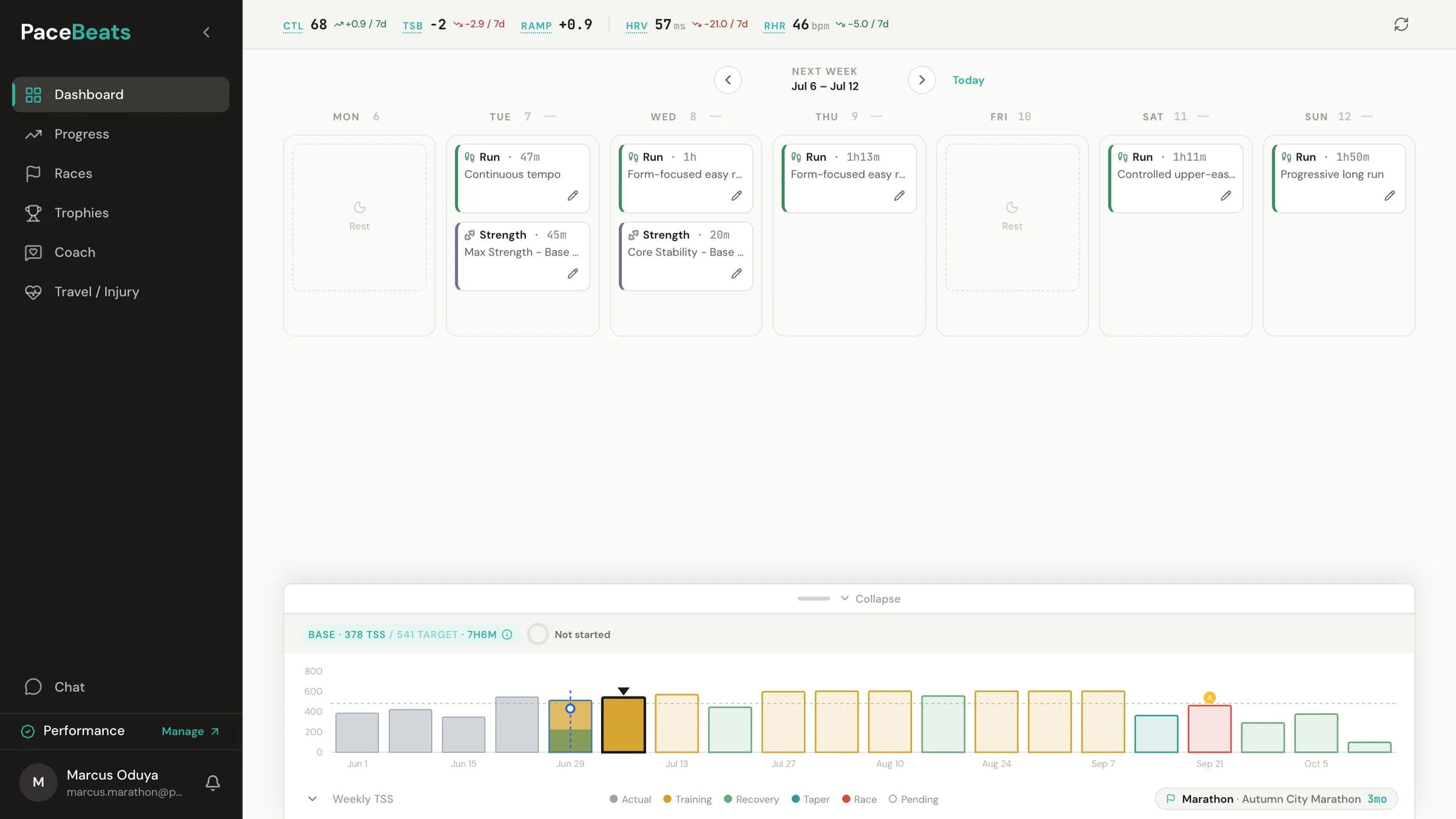This screenshot has height=819, width=1456.
Task: Open Sunday 12 day header
Action: tap(1339, 116)
